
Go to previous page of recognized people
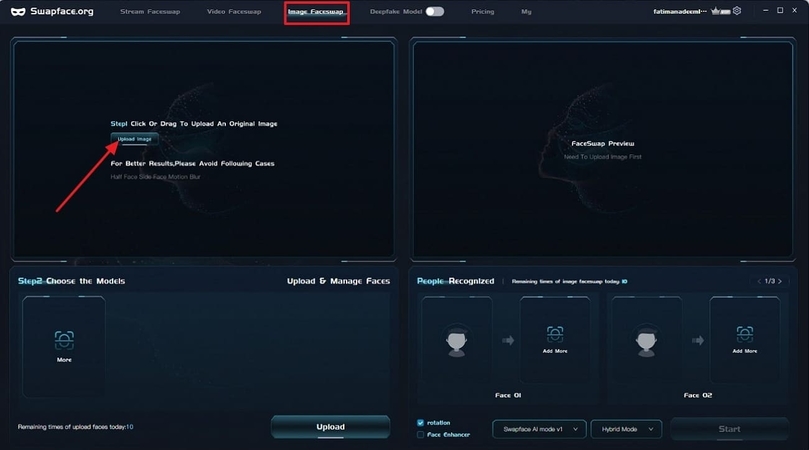tap(759, 281)
